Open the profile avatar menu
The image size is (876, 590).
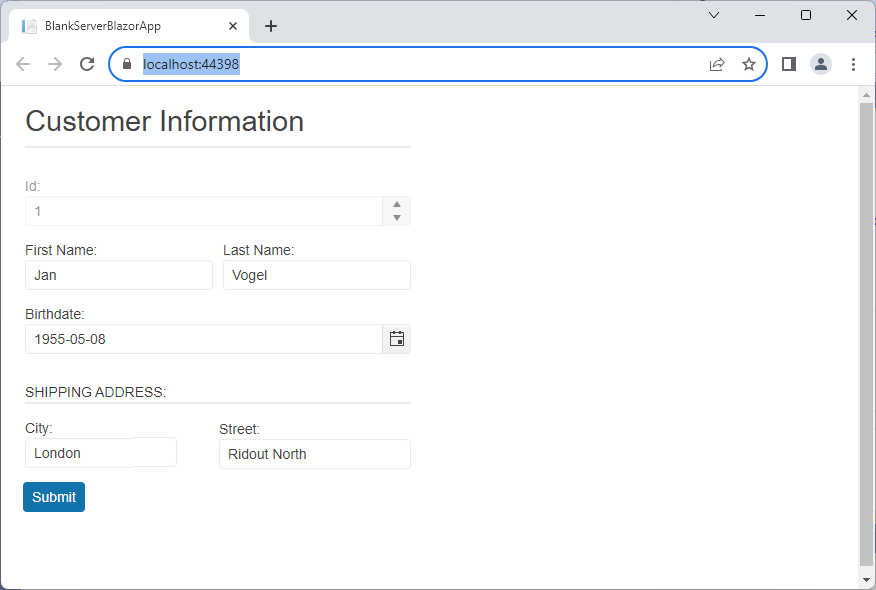click(x=821, y=64)
